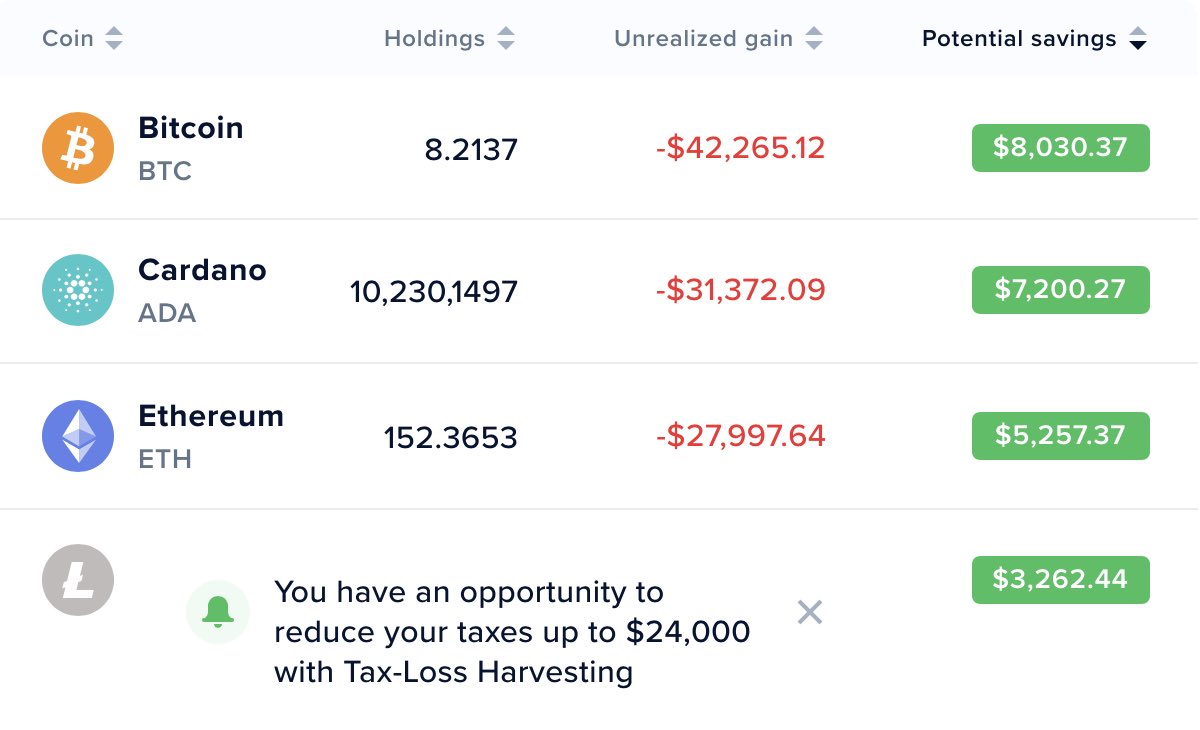Open the Bitcoin BTC name label
Image resolution: width=1200 pixels, height=730 pixels.
[190, 148]
